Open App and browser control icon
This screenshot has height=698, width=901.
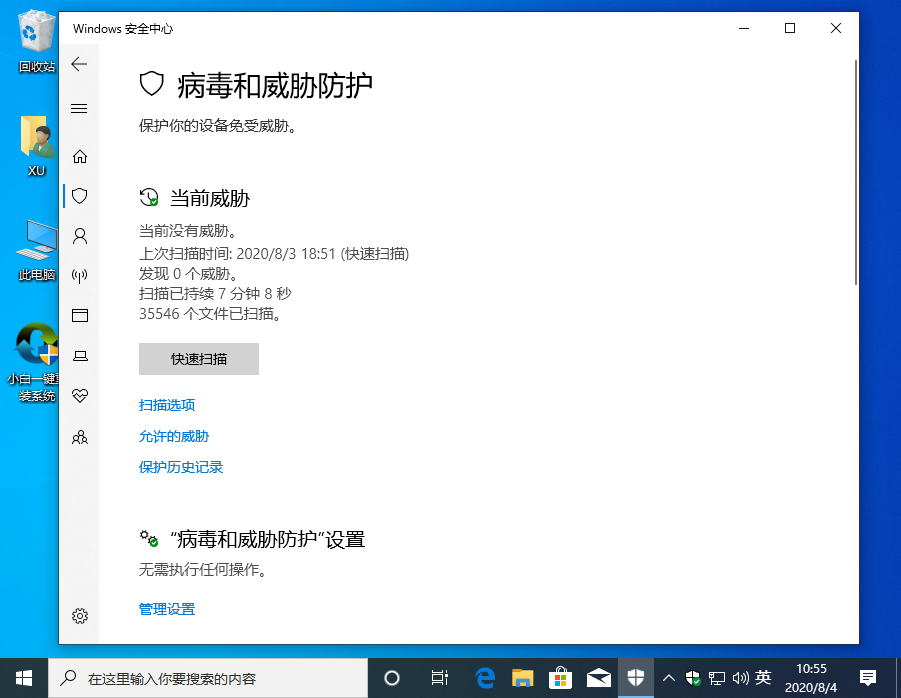tap(79, 316)
